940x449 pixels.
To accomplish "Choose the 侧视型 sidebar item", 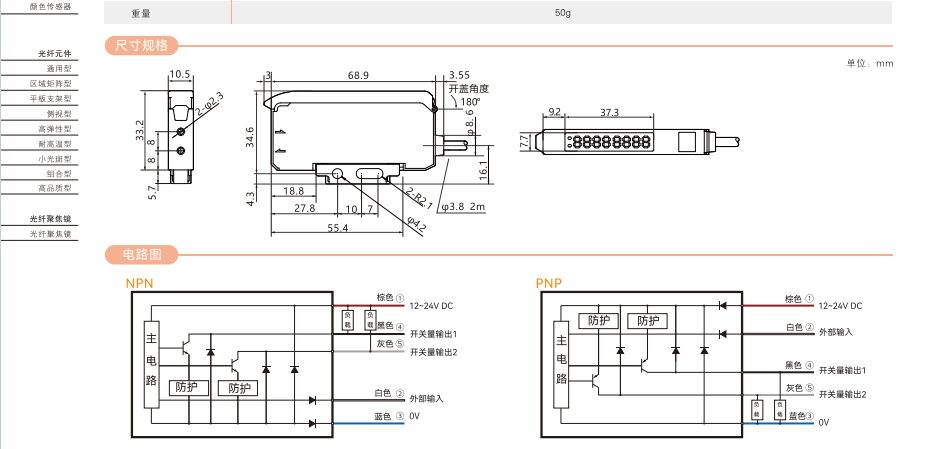I will pyautogui.click(x=60, y=114).
